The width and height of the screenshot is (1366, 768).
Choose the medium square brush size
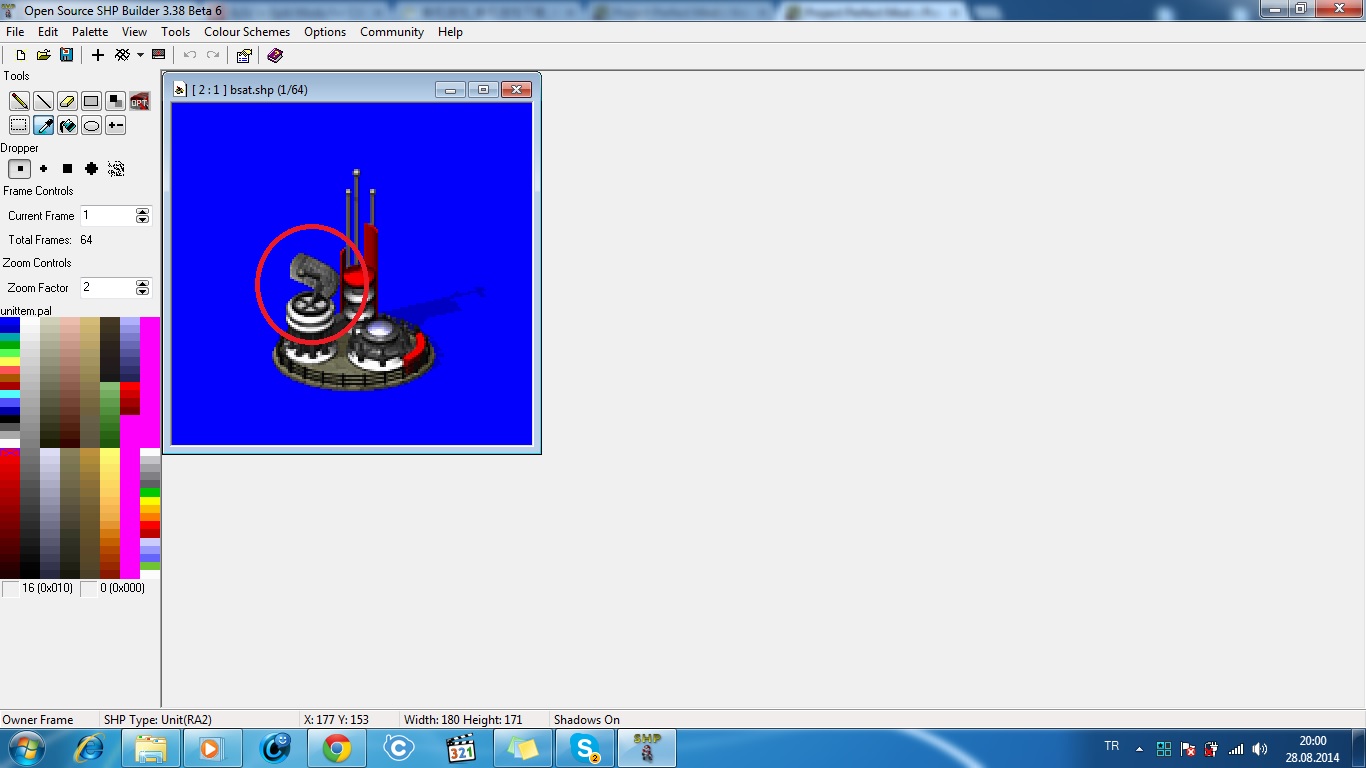pyautogui.click(x=67, y=169)
